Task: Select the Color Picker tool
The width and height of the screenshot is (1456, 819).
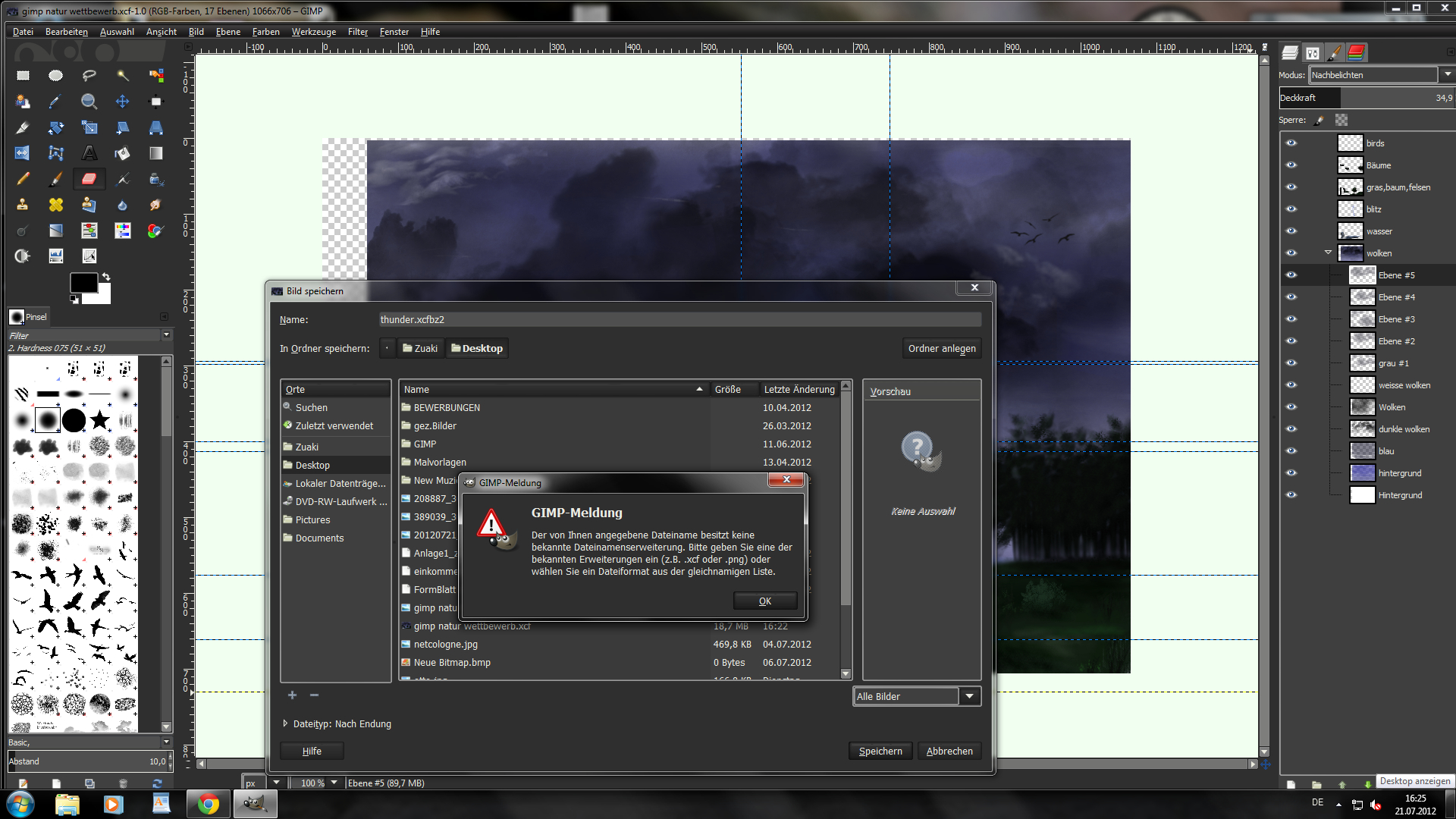Action: click(x=56, y=101)
